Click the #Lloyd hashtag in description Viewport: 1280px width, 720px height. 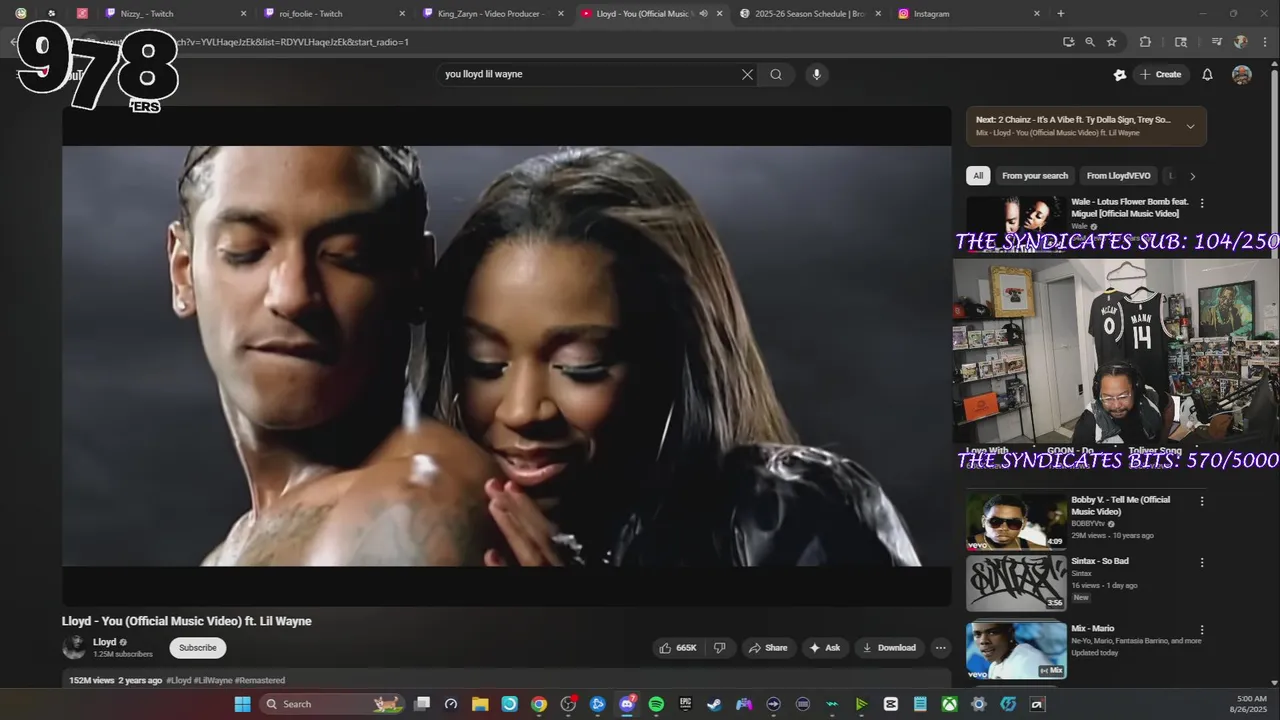(x=179, y=680)
